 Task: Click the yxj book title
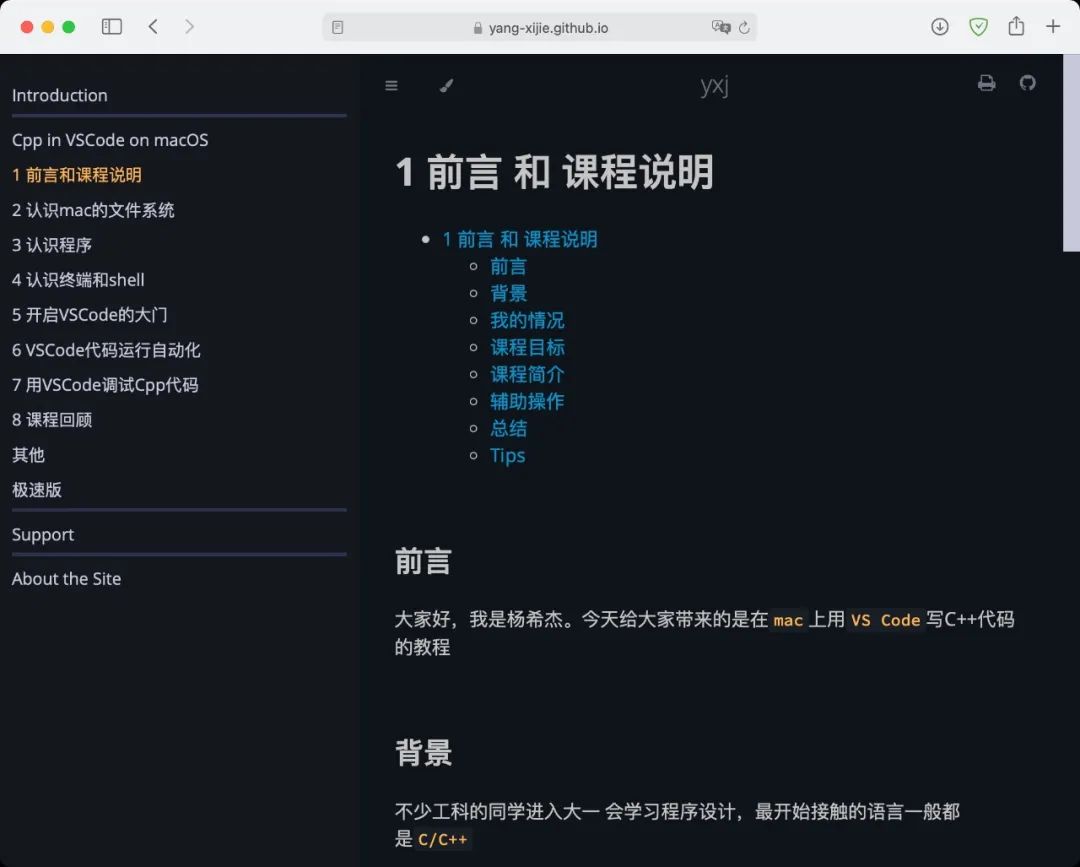tap(714, 85)
